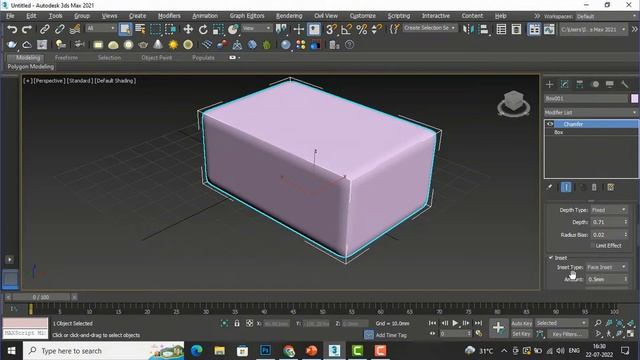Open the Selected key mode dropdown
The width and height of the screenshot is (640, 360).
point(561,323)
